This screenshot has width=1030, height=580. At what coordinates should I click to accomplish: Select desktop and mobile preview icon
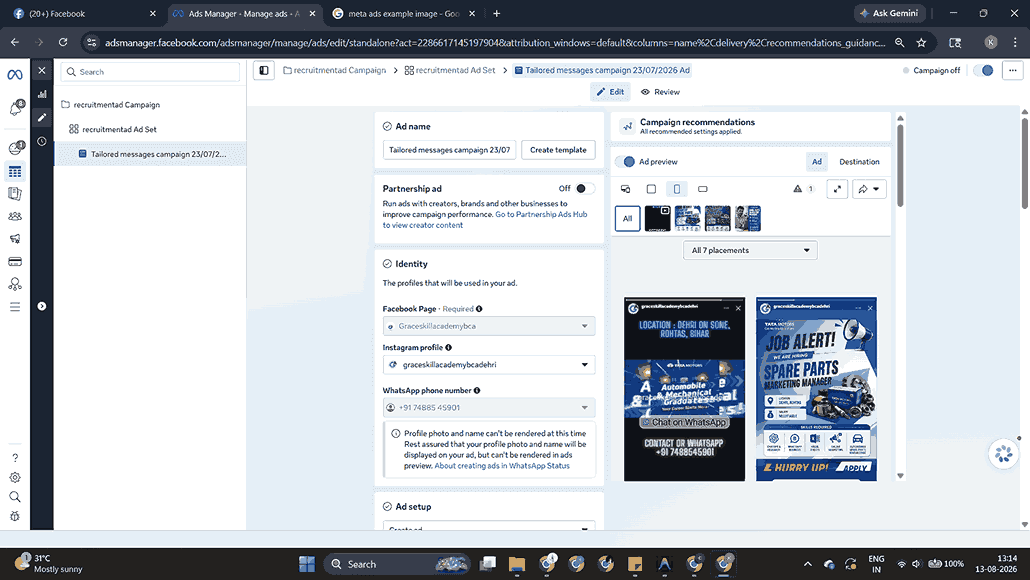pos(625,189)
